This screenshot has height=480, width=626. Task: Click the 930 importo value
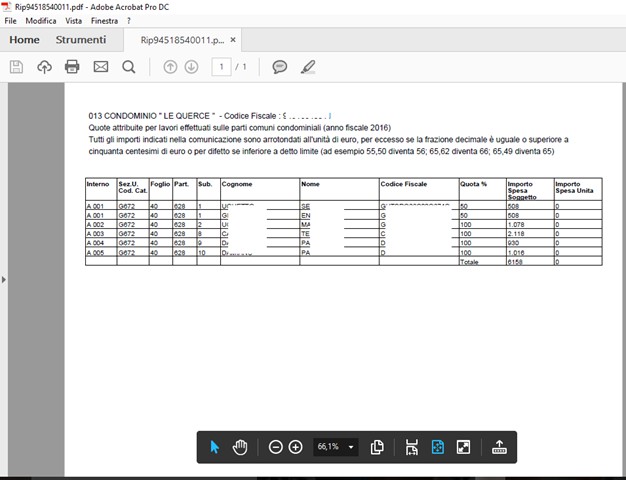513,243
